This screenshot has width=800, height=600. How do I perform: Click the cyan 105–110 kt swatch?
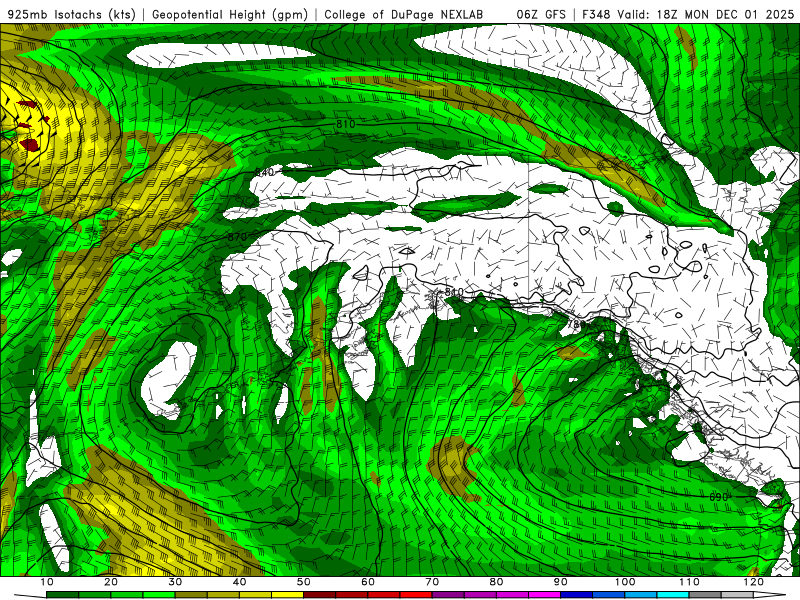click(x=673, y=595)
